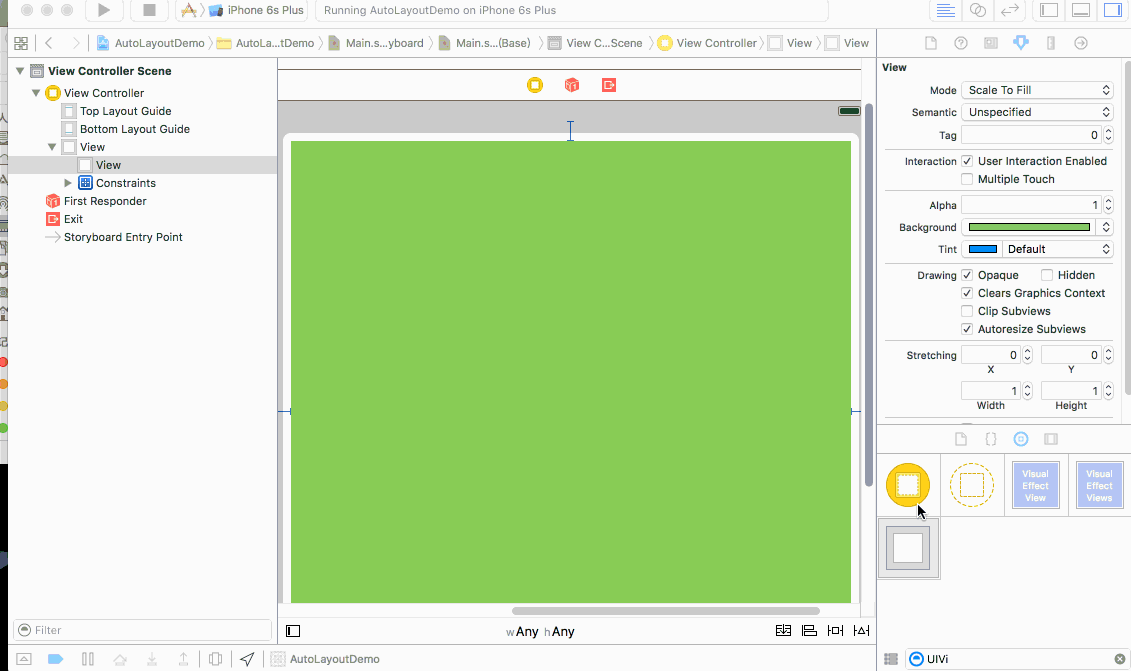Screen dimensions: 1131x671
Task: Open the Pin constraints tool
Action: (835, 631)
